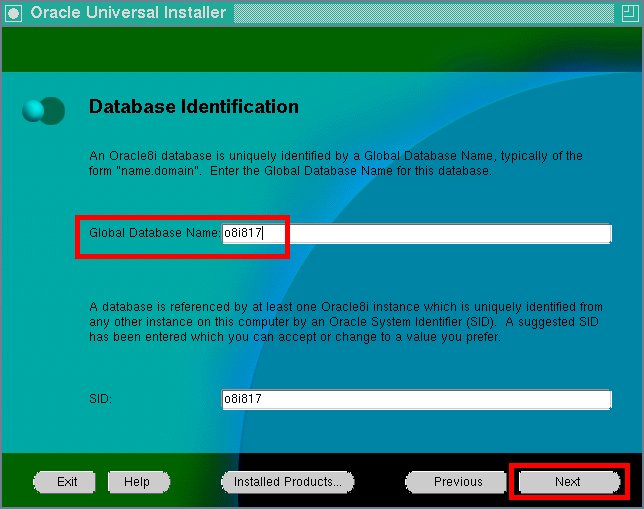Screen dimensions: 644x509
Task: Click the Database Identification heading
Action: 194,107
